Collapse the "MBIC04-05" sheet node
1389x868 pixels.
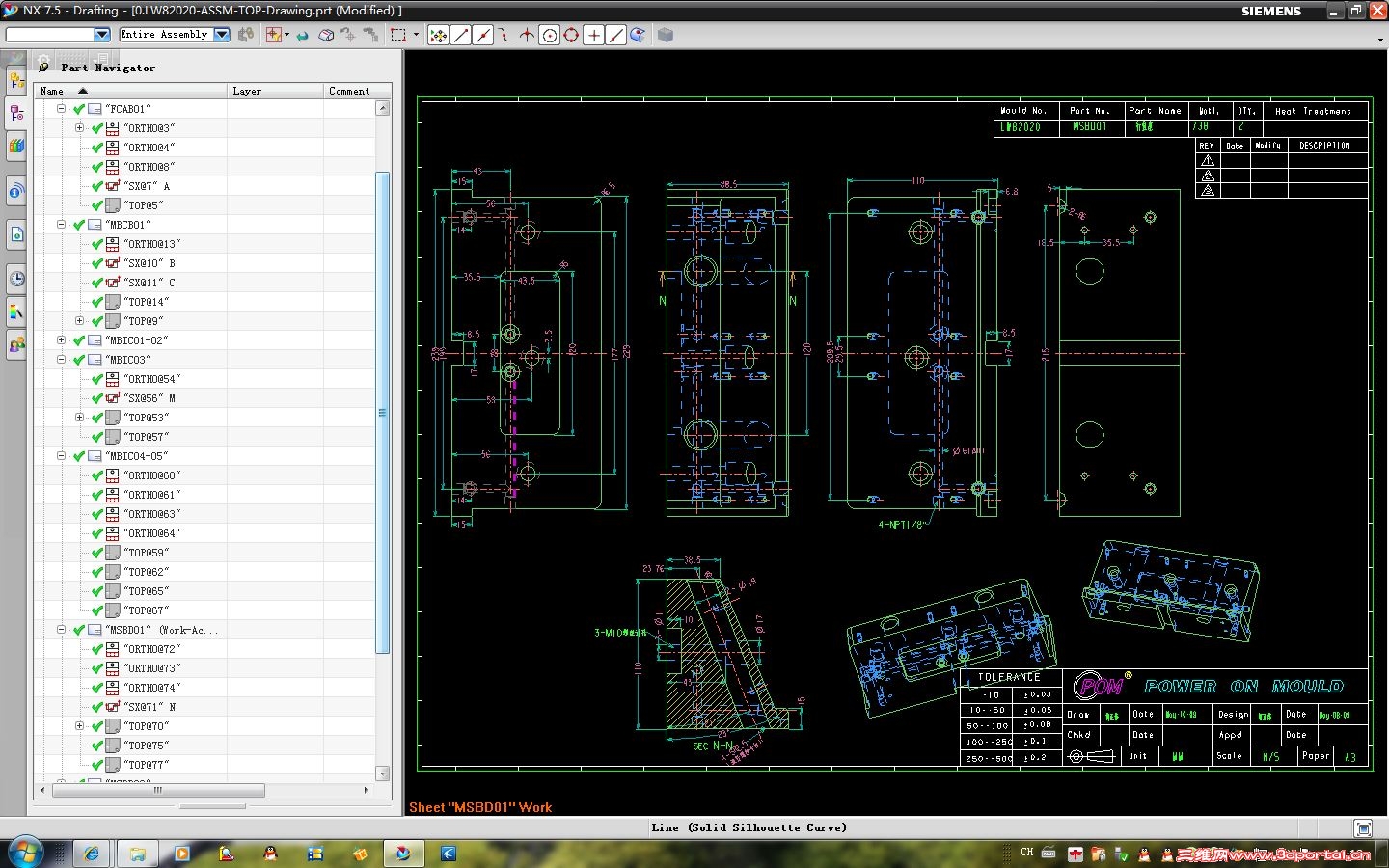[62, 456]
